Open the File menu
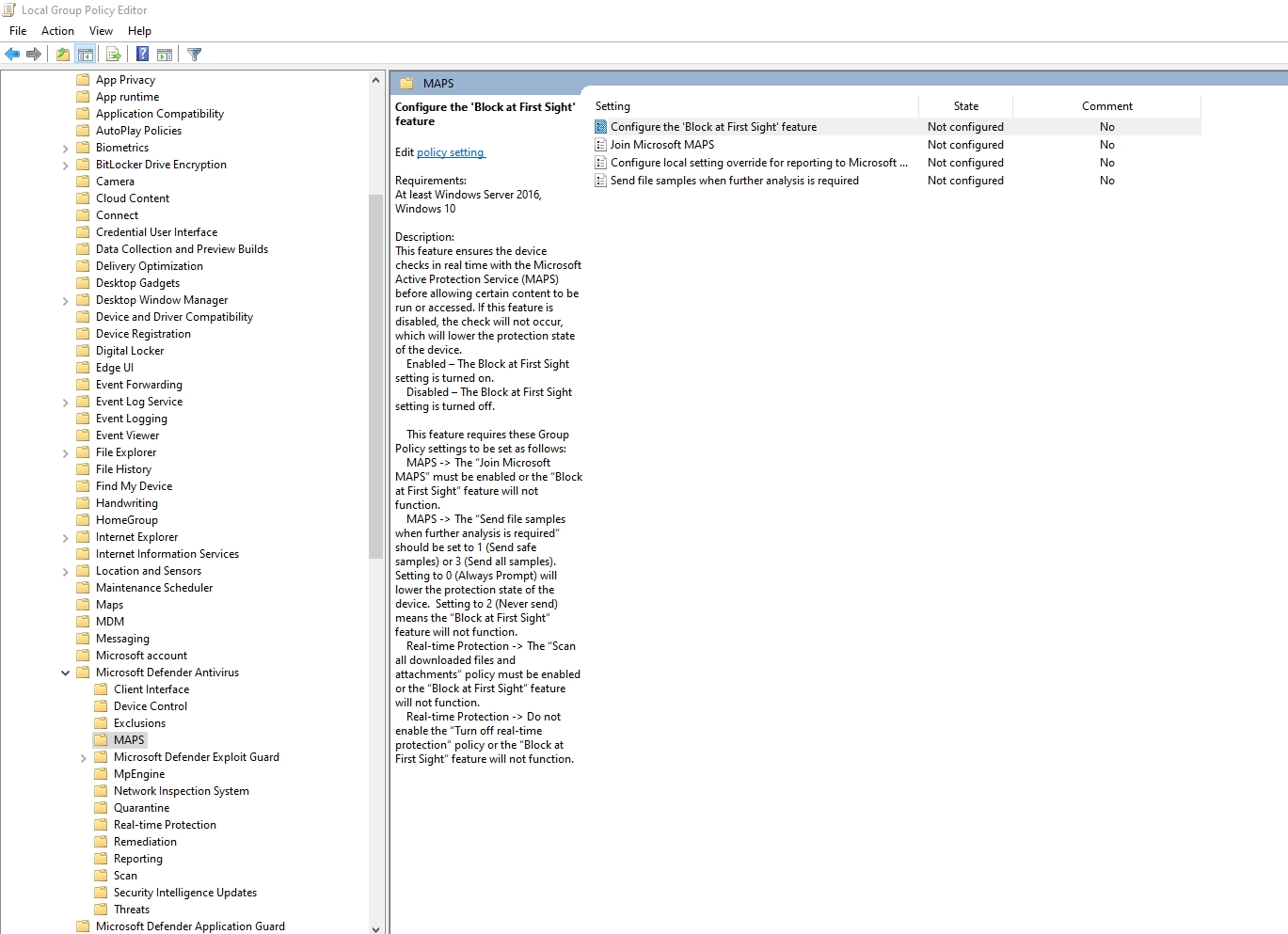 point(17,30)
